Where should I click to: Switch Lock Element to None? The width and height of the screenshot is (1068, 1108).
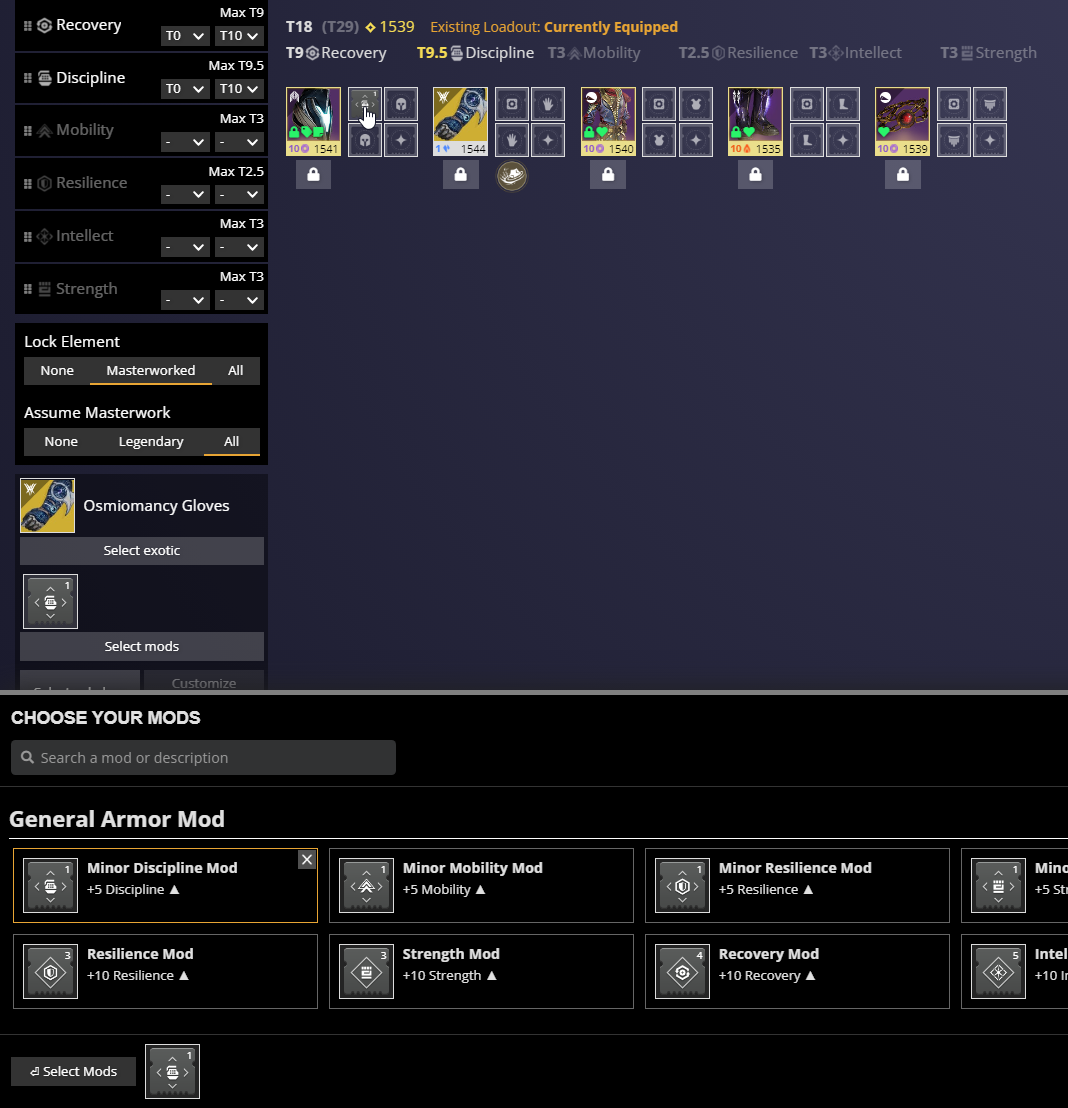[57, 370]
